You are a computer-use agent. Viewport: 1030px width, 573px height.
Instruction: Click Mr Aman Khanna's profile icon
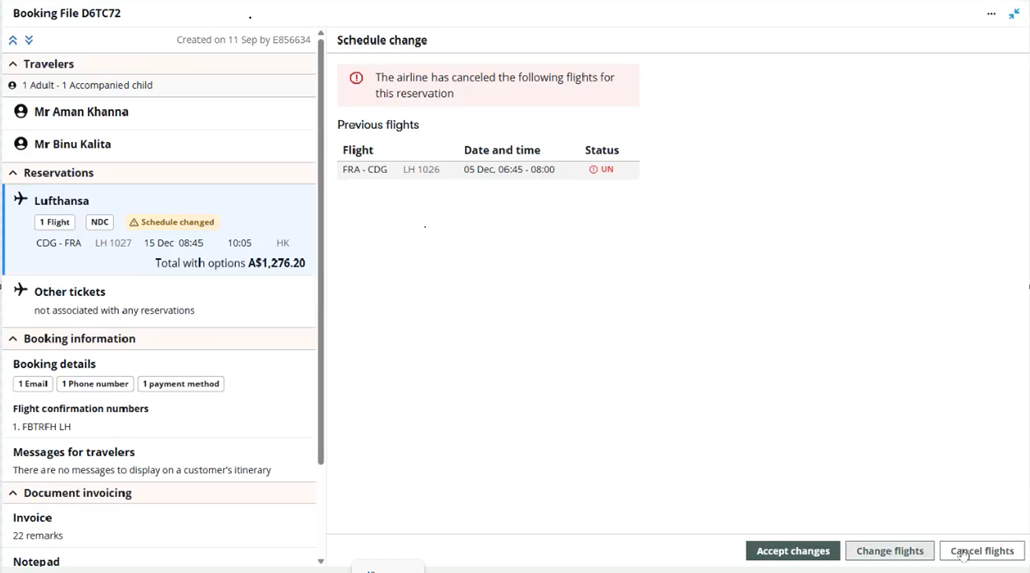21,112
